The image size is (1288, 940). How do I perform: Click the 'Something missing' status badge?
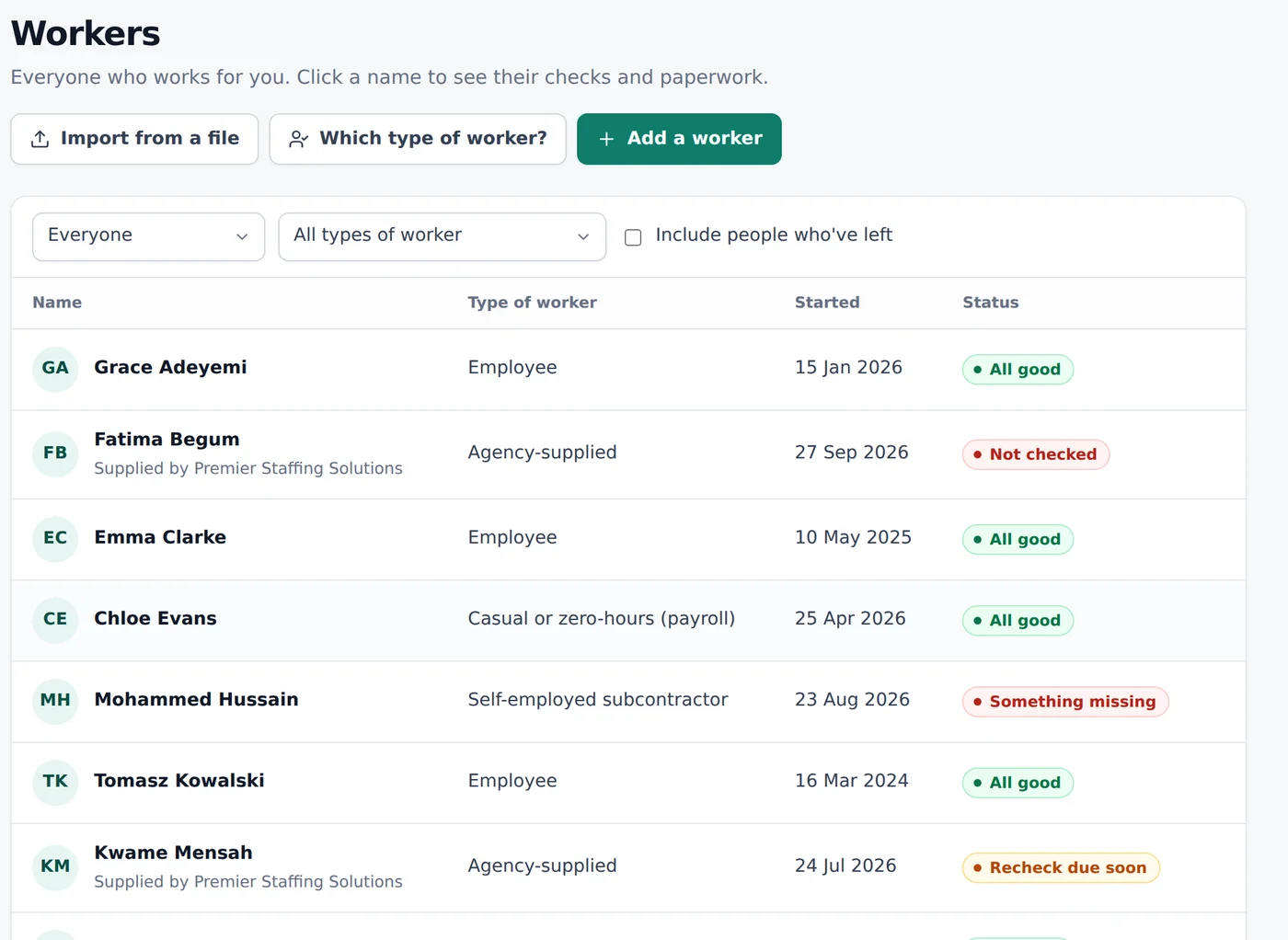(x=1065, y=702)
